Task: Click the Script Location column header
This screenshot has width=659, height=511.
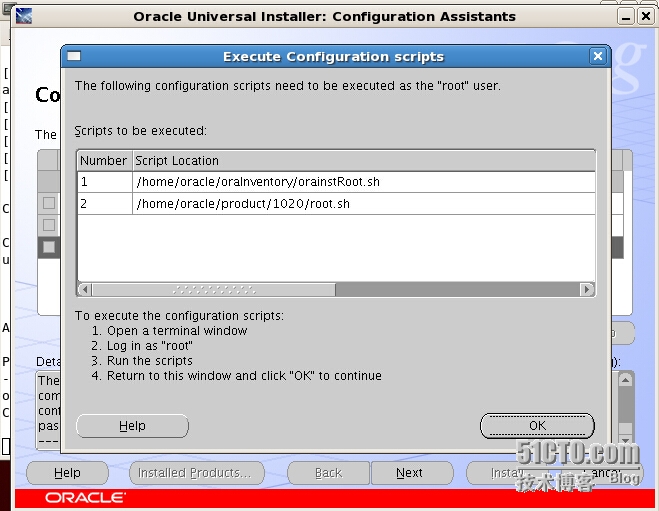Action: pyautogui.click(x=364, y=161)
